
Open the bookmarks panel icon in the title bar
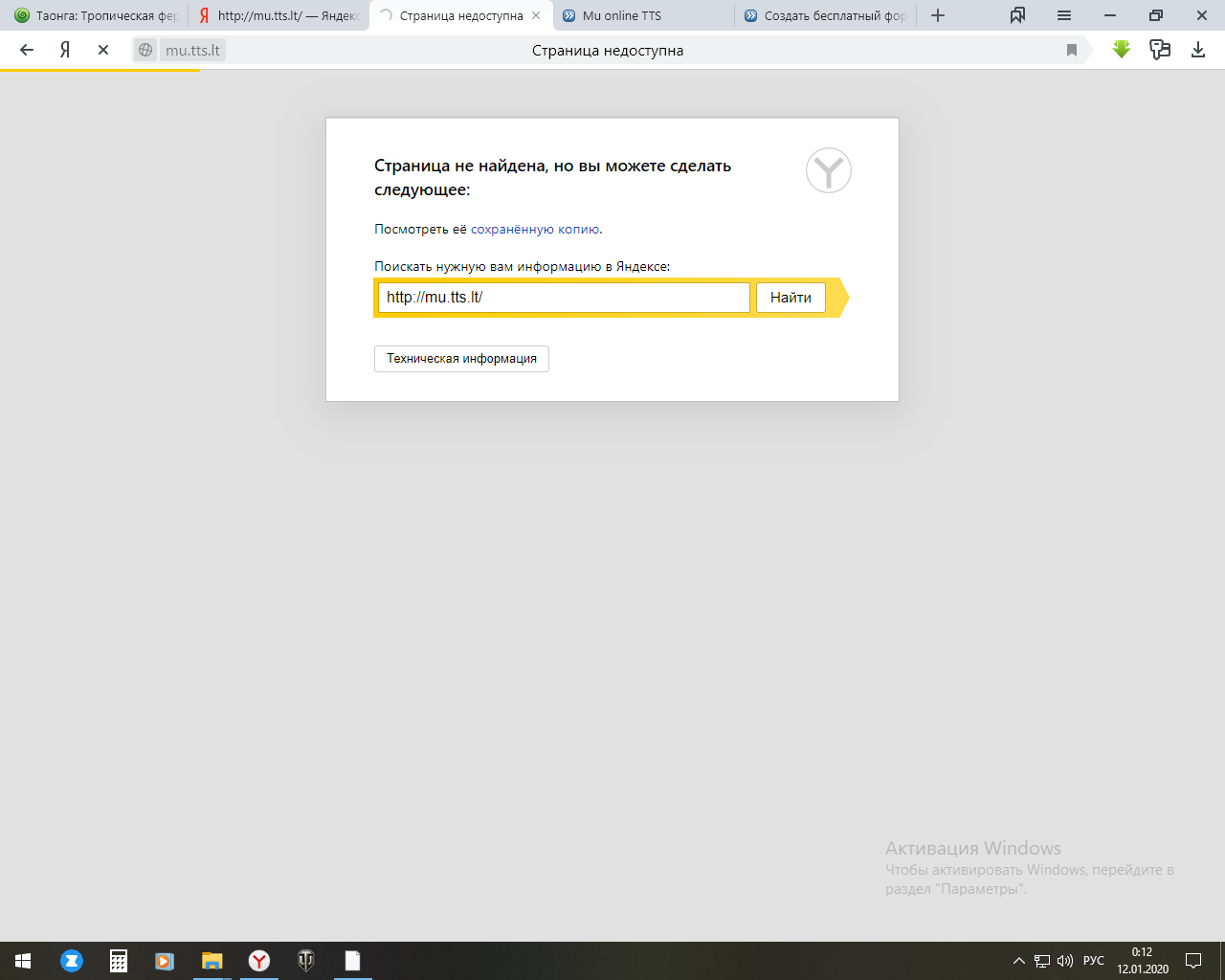pyautogui.click(x=1018, y=15)
